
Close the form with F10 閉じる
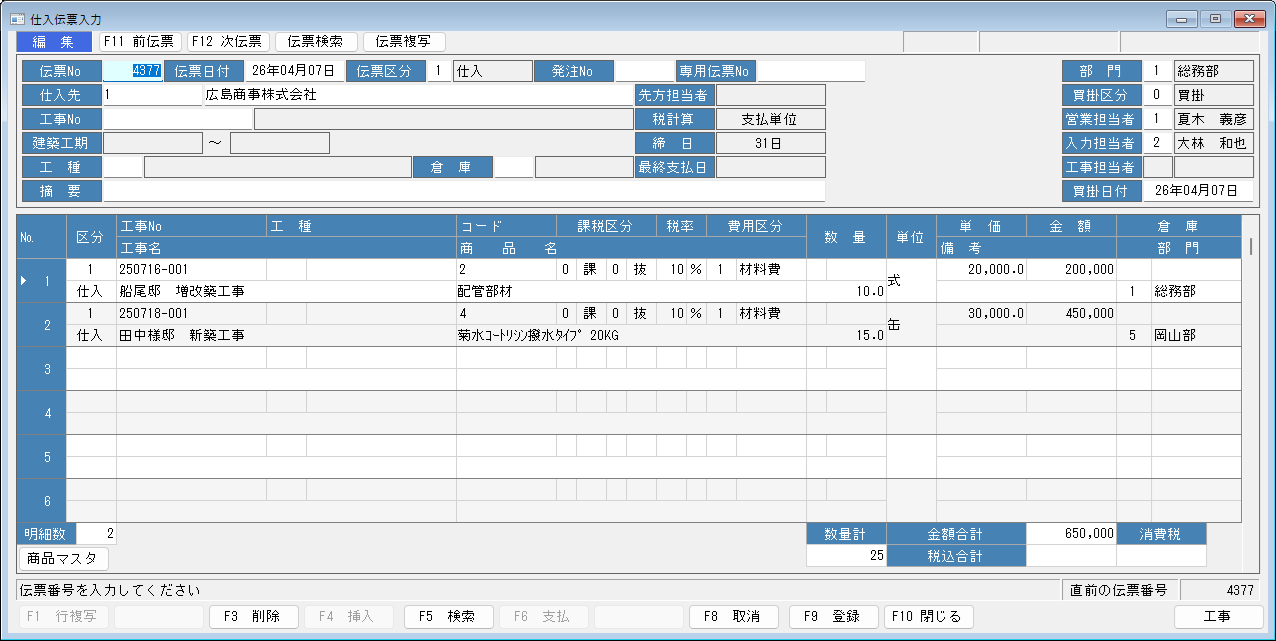click(929, 617)
